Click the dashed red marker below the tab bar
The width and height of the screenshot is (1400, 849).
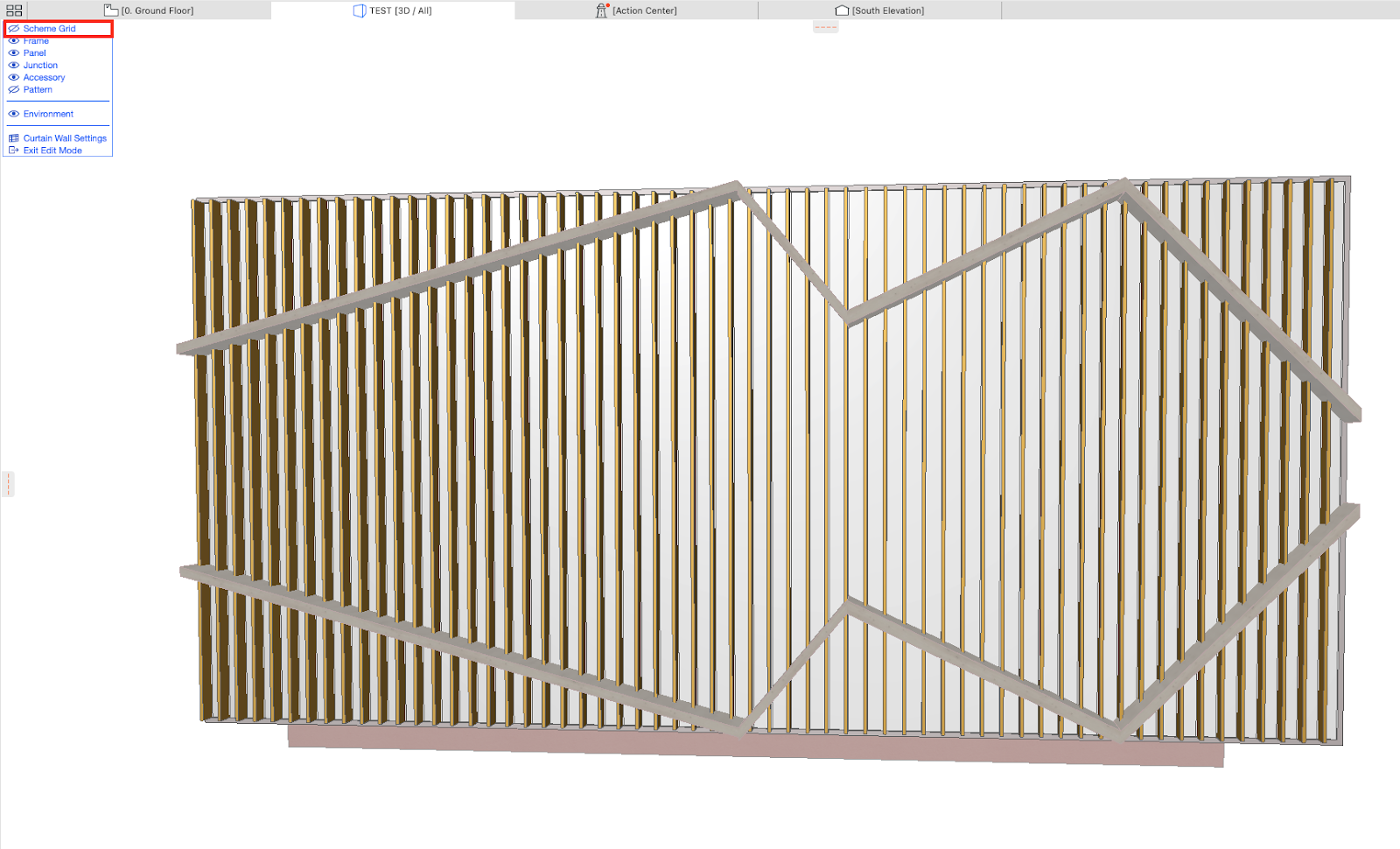click(x=824, y=26)
